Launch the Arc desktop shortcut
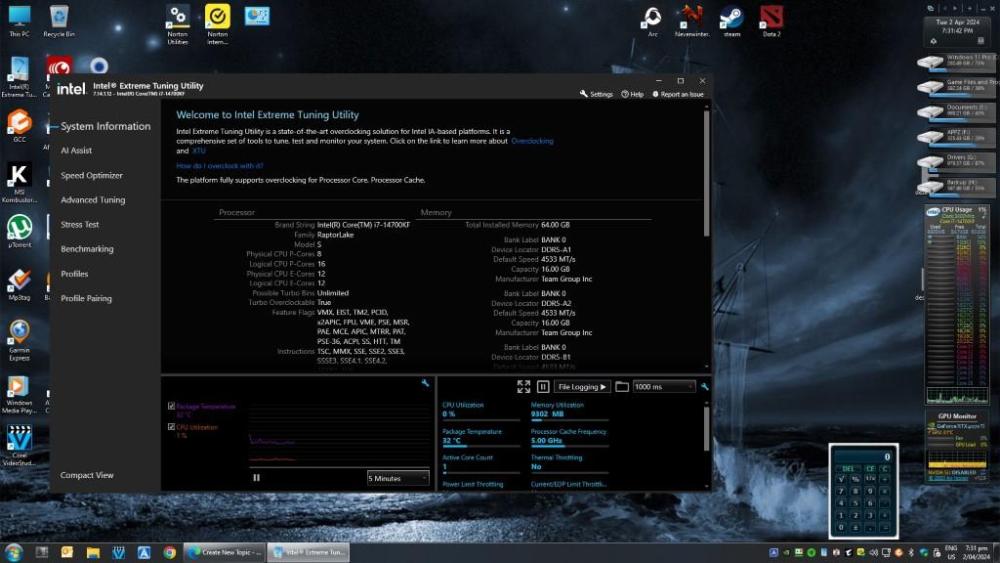The height and width of the screenshot is (563, 1000). (x=652, y=21)
